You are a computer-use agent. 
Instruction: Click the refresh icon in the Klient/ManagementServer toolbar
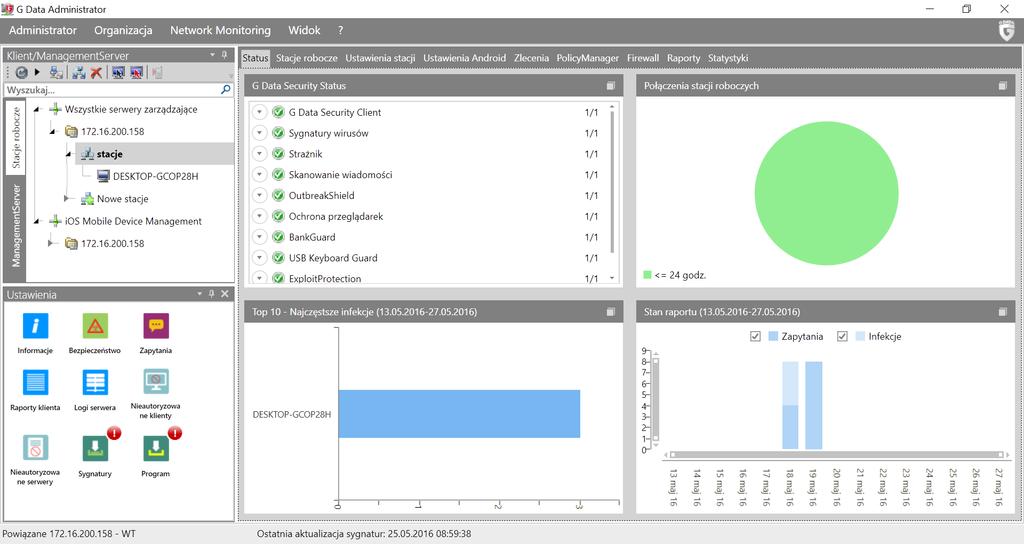[x=22, y=72]
